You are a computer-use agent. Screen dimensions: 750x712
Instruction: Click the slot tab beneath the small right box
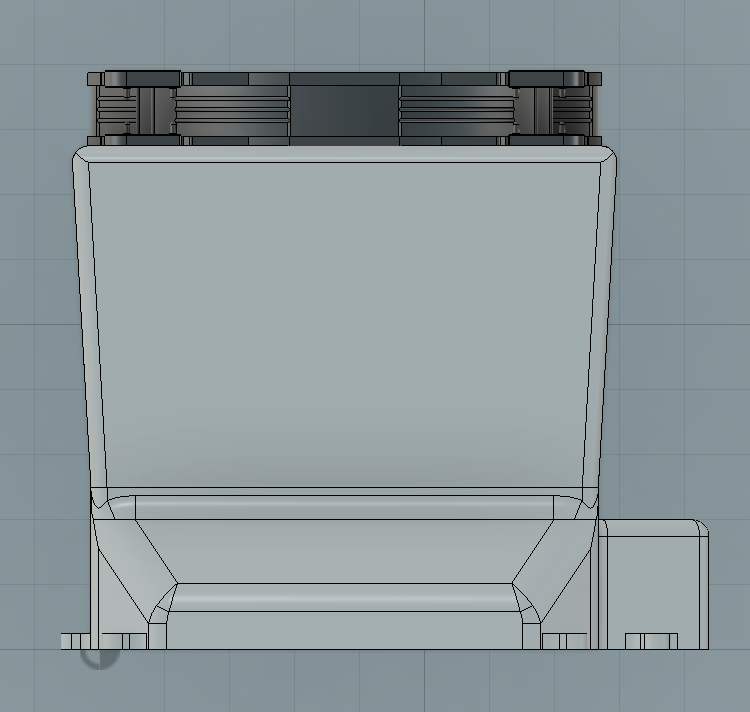(651, 640)
